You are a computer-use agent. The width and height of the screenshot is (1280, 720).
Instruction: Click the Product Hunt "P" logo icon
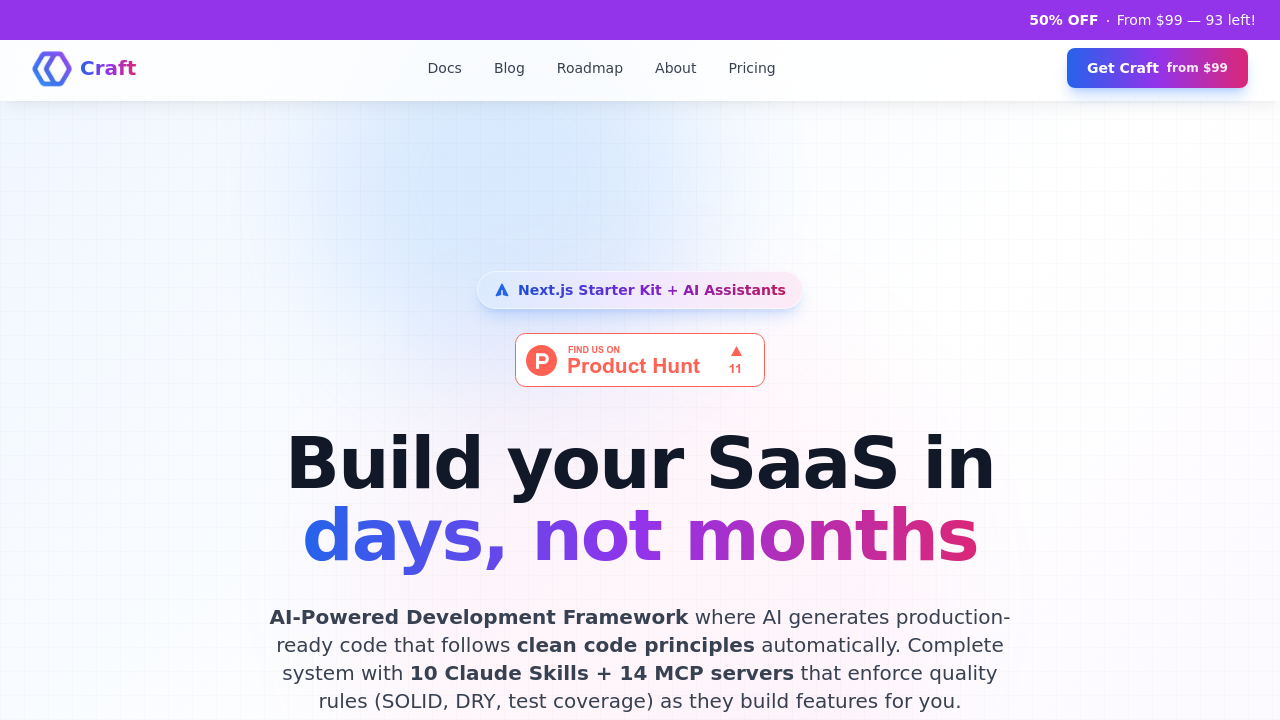[x=541, y=360]
